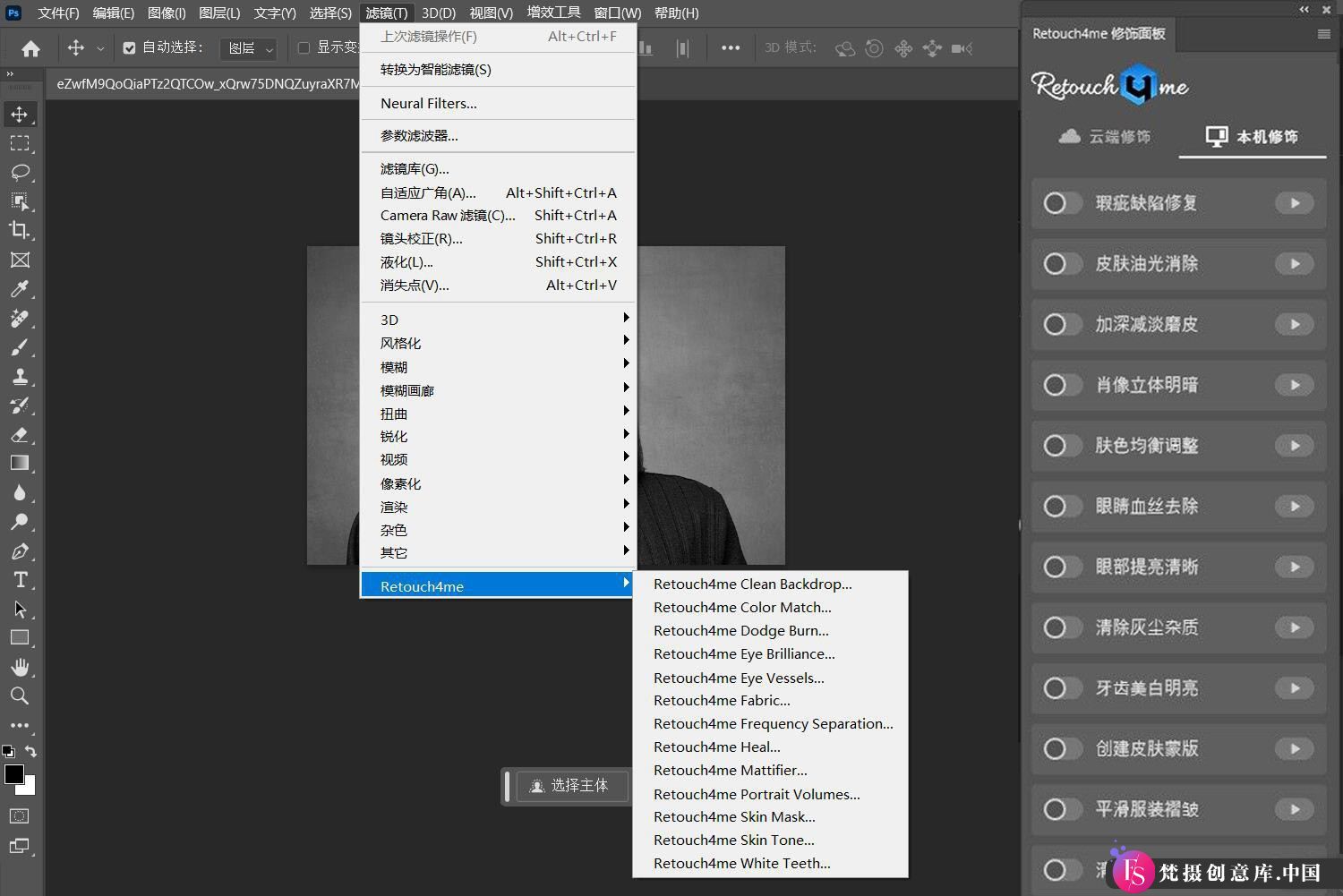1343x896 pixels.
Task: Toggle the 自动选择 checkbox
Action: click(129, 47)
